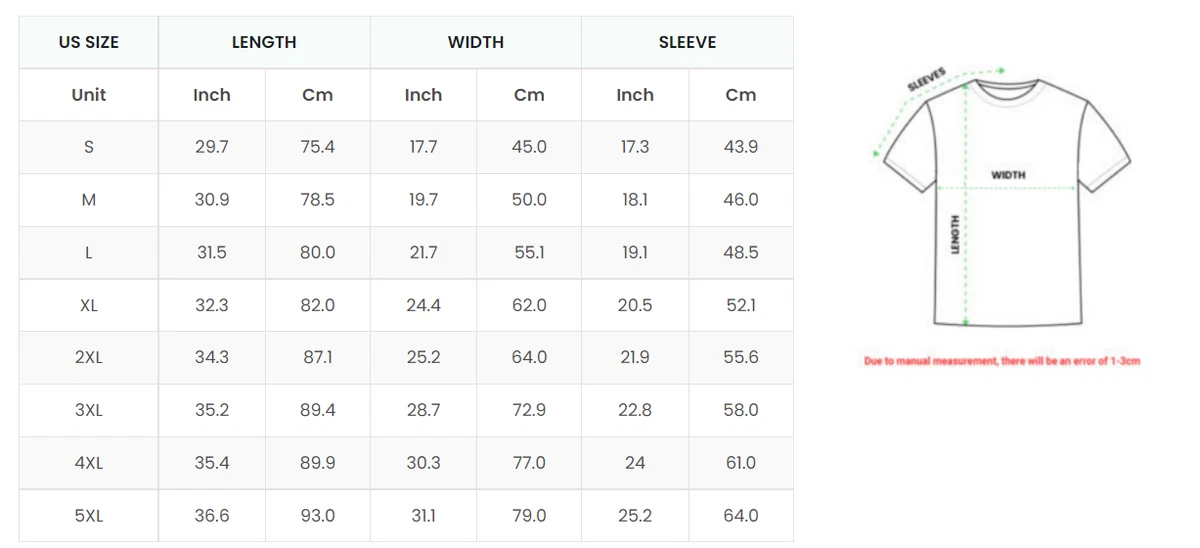Click the WIDTH label on the shirt diagram

(x=1008, y=175)
